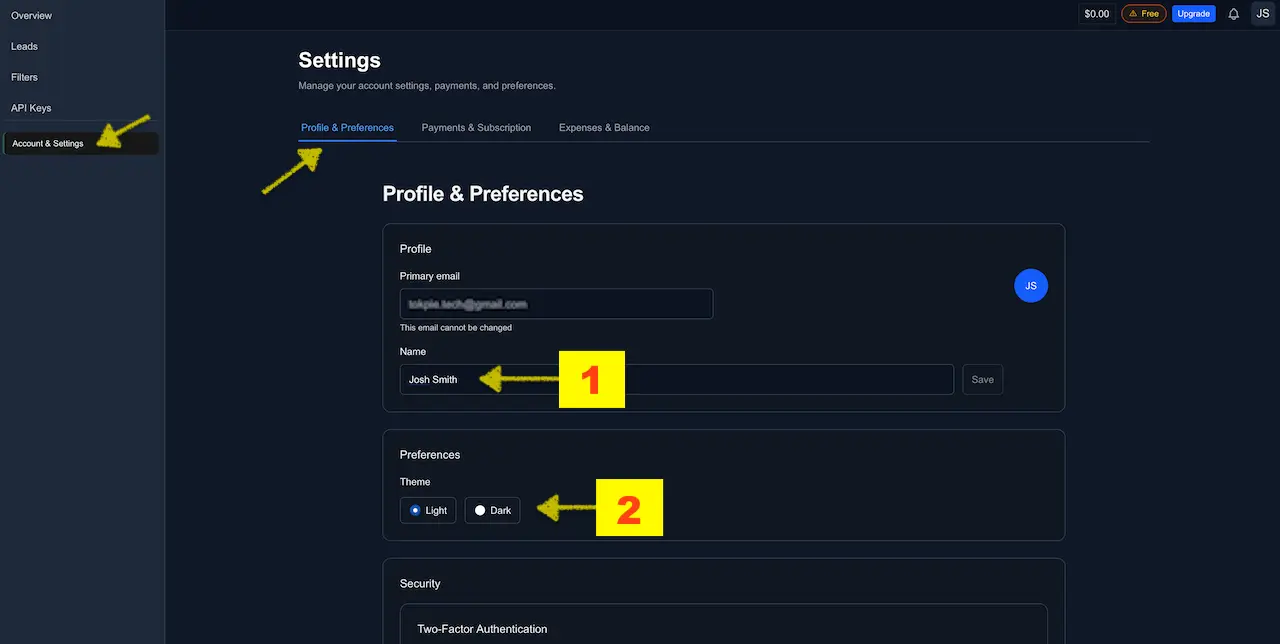The height and width of the screenshot is (644, 1280).
Task: Open the Filters section
Action: tap(24, 77)
